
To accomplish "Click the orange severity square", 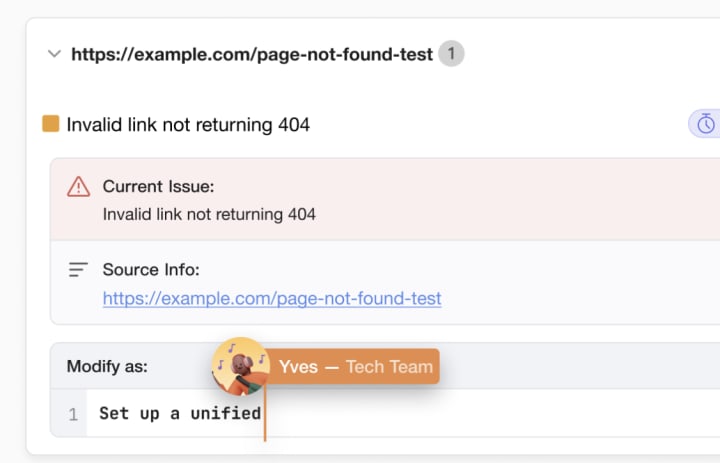I will click(x=51, y=124).
